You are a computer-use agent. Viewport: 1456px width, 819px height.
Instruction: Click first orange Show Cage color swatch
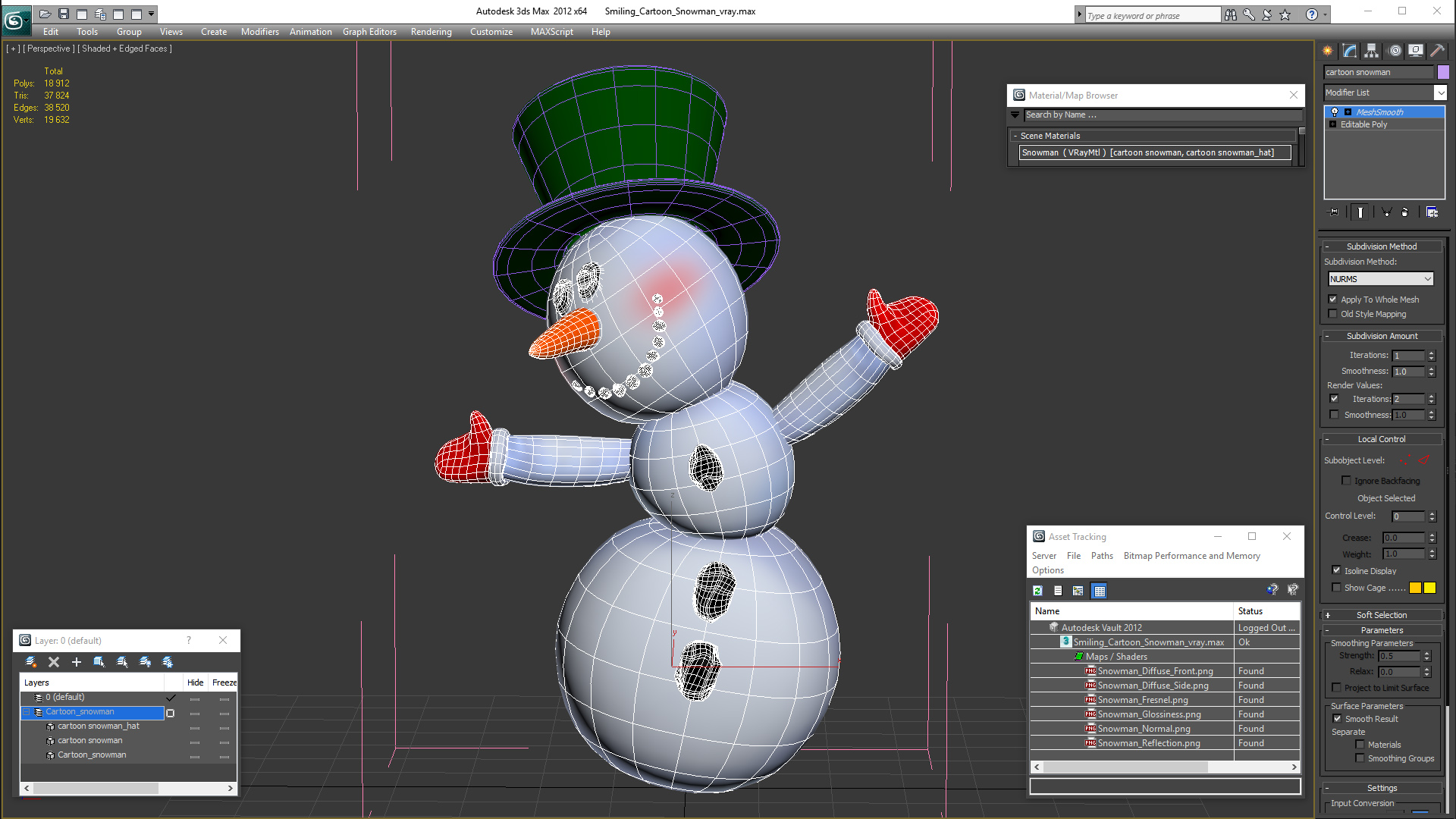click(1415, 588)
